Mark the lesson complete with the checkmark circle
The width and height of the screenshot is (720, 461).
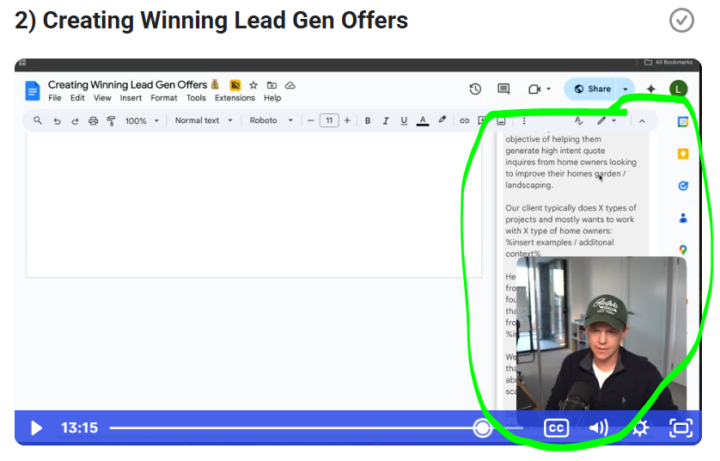coord(681,21)
